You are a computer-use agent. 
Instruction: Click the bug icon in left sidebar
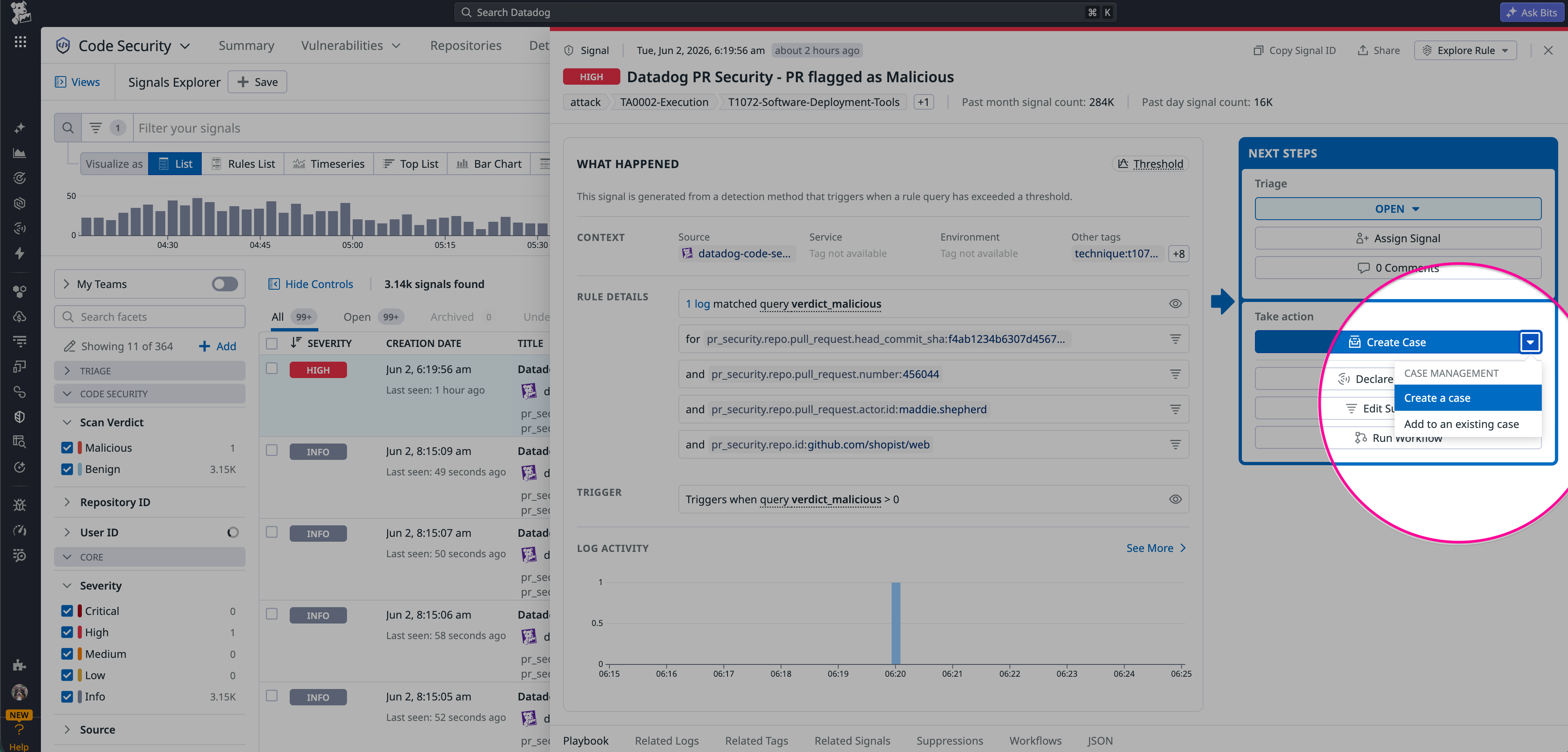(20, 504)
